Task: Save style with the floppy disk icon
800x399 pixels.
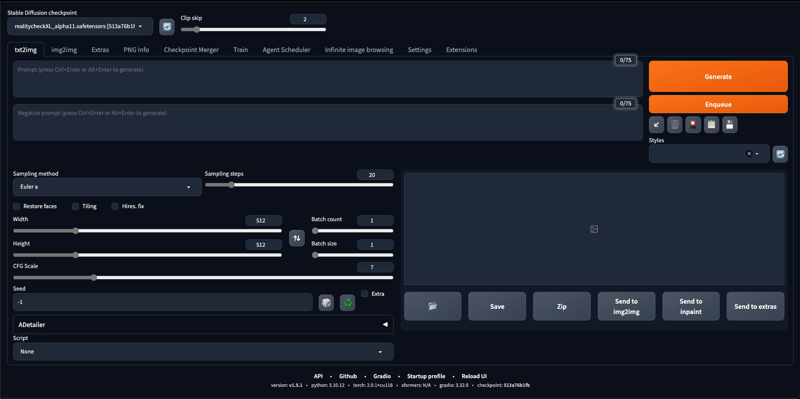Action: [x=730, y=124]
